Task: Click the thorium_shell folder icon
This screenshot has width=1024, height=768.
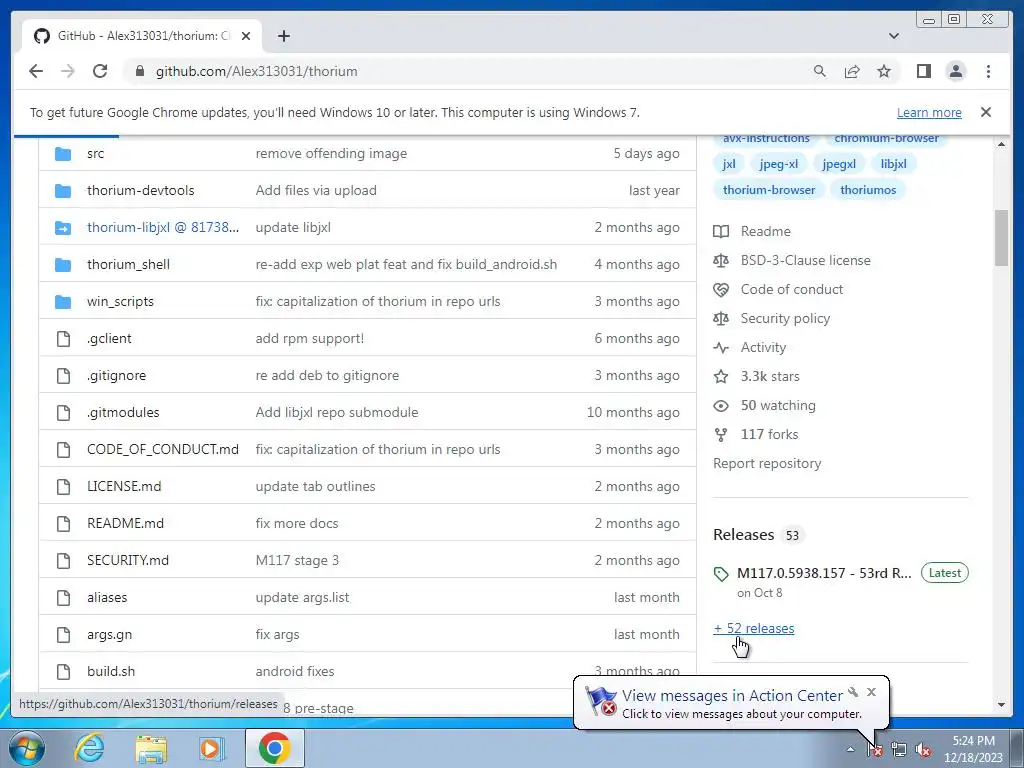Action: [x=63, y=264]
